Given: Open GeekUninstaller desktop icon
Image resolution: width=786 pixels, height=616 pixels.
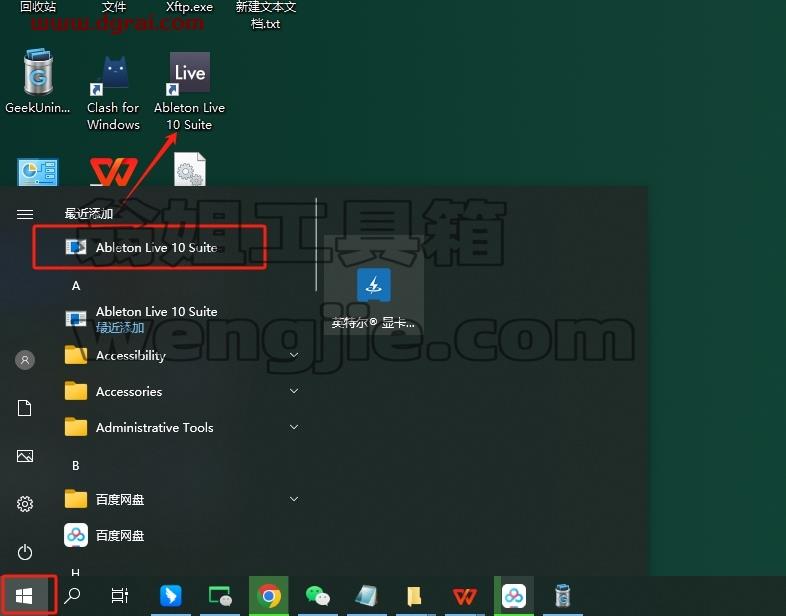Looking at the screenshot, I should tap(38, 81).
